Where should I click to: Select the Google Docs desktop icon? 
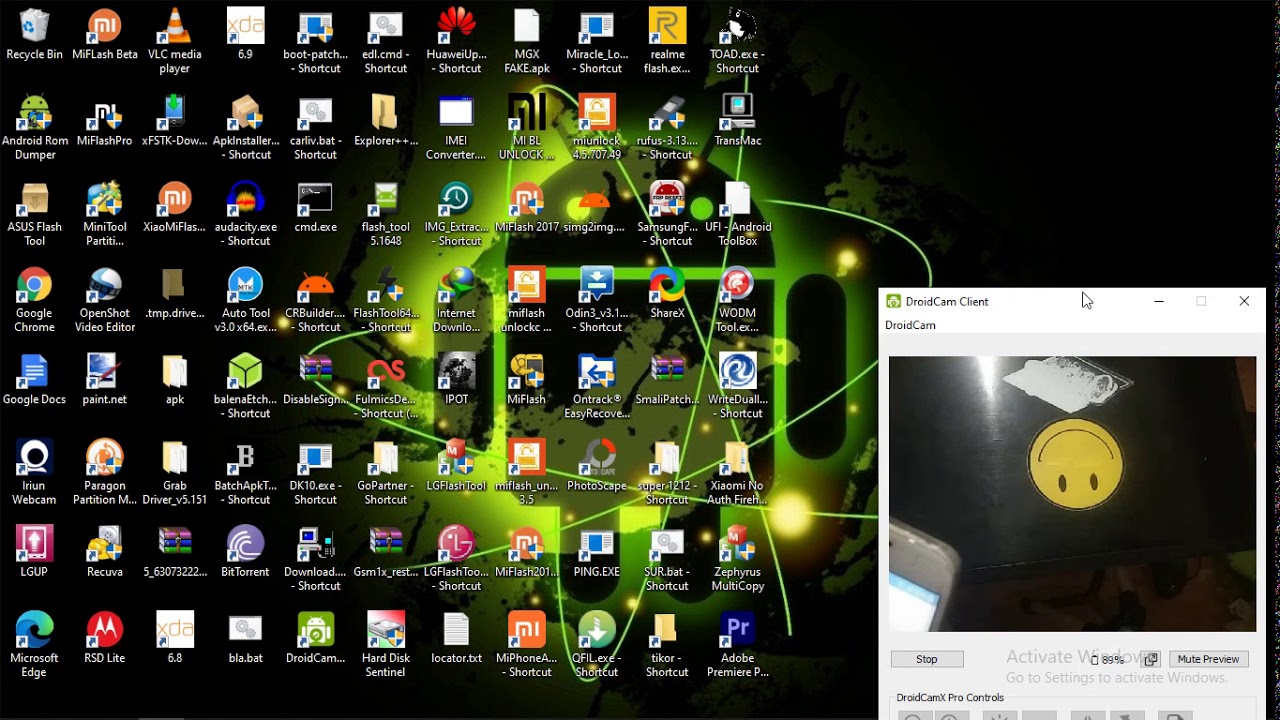point(34,379)
